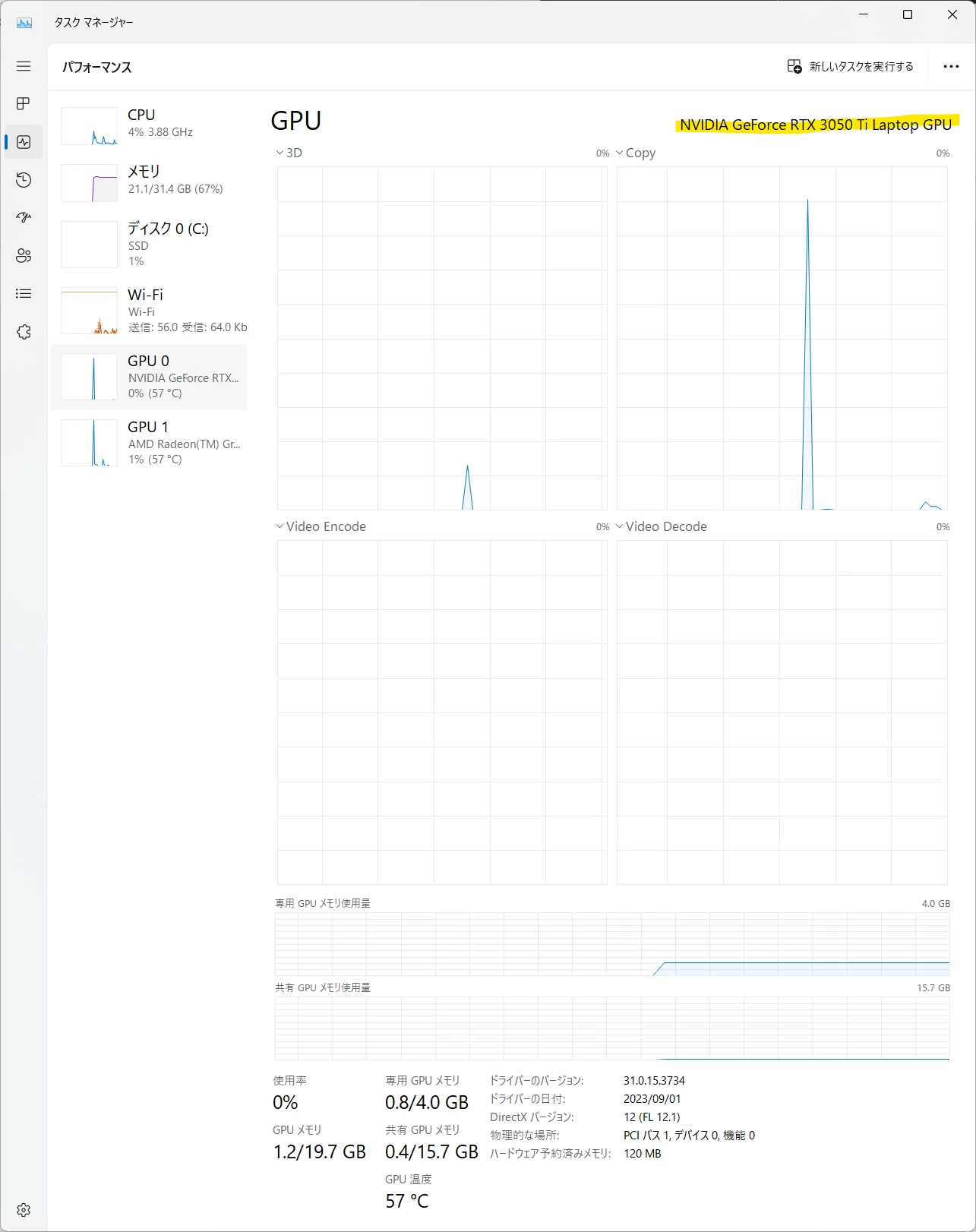Image resolution: width=976 pixels, height=1232 pixels.
Task: Click the 3D utilization graph
Action: tap(442, 338)
